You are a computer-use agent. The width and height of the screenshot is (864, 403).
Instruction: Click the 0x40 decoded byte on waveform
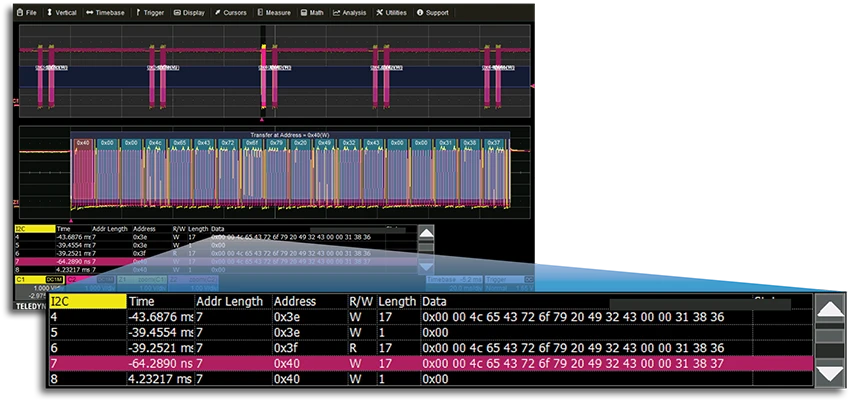(x=82, y=143)
